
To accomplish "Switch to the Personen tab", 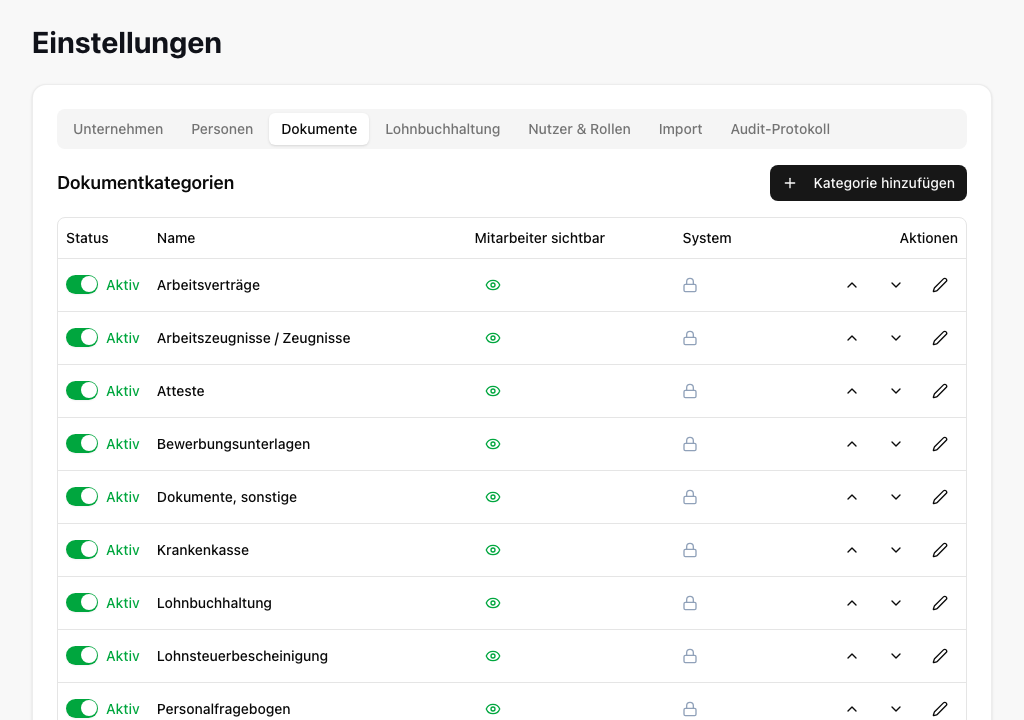I will tap(222, 129).
